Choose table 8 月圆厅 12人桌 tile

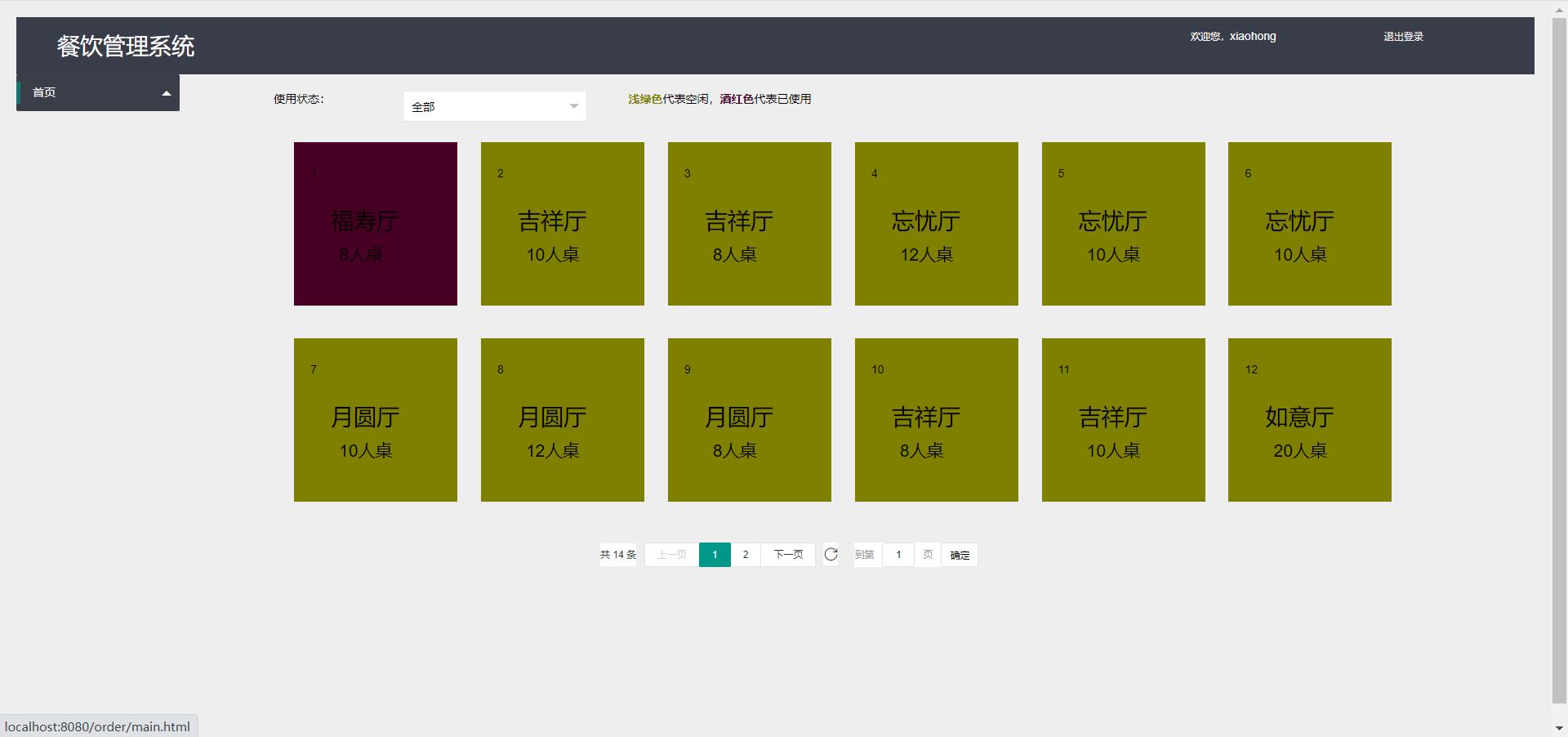(562, 420)
